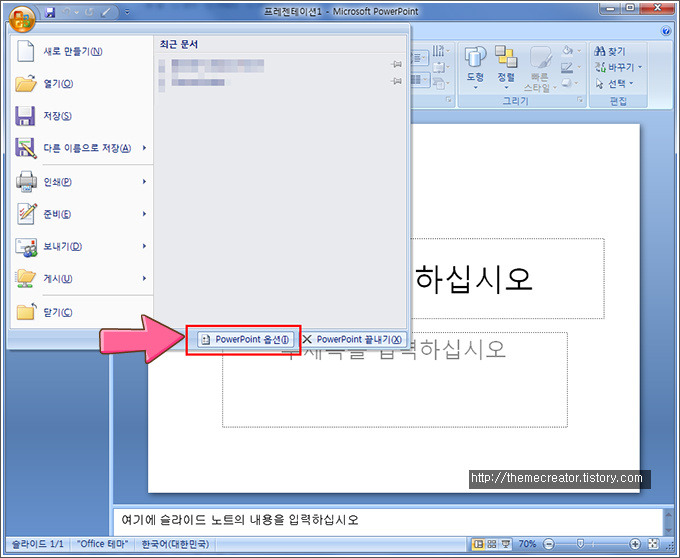Open the shape outline dropdown arrow

579,67
